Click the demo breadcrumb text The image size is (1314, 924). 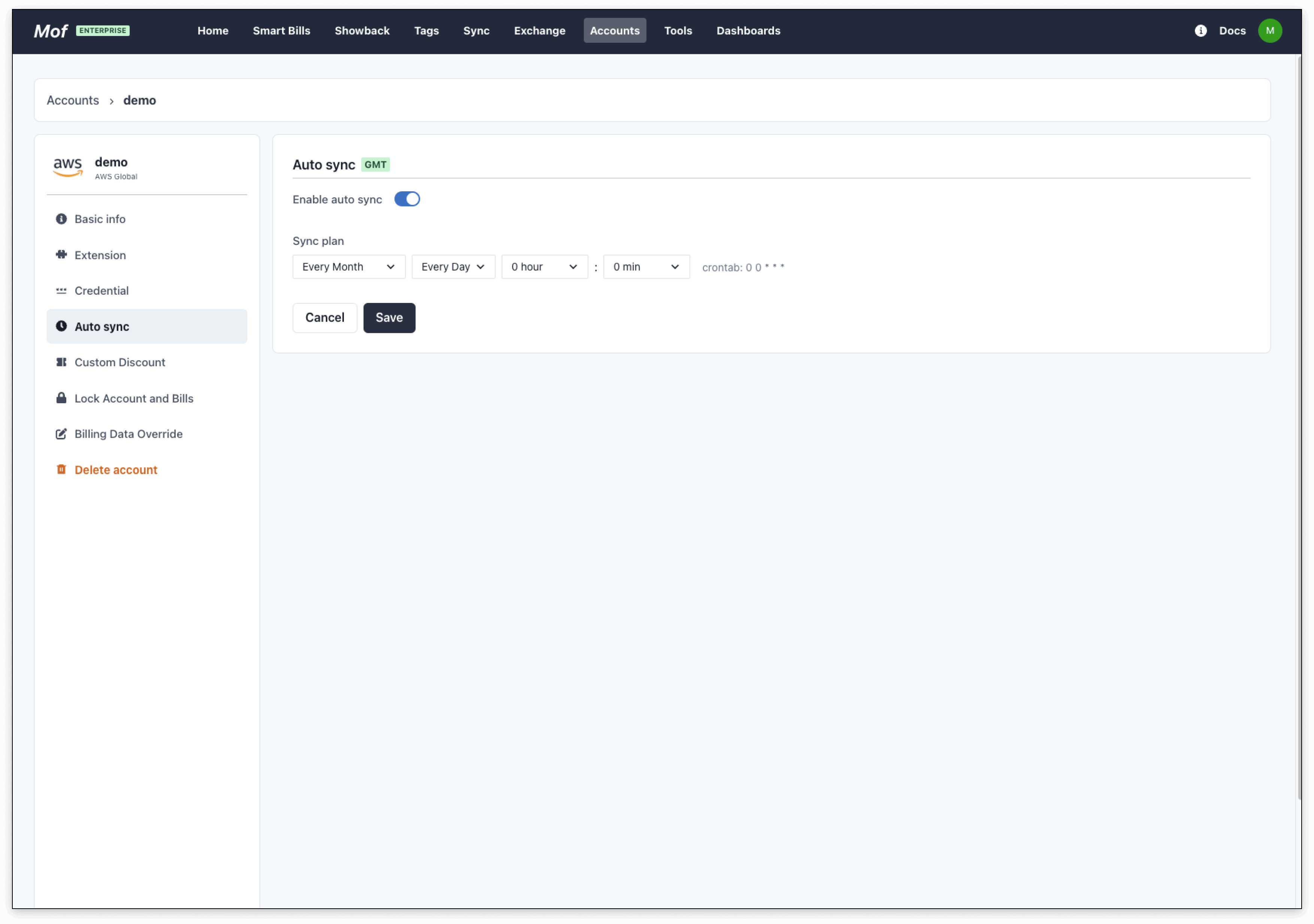point(140,101)
